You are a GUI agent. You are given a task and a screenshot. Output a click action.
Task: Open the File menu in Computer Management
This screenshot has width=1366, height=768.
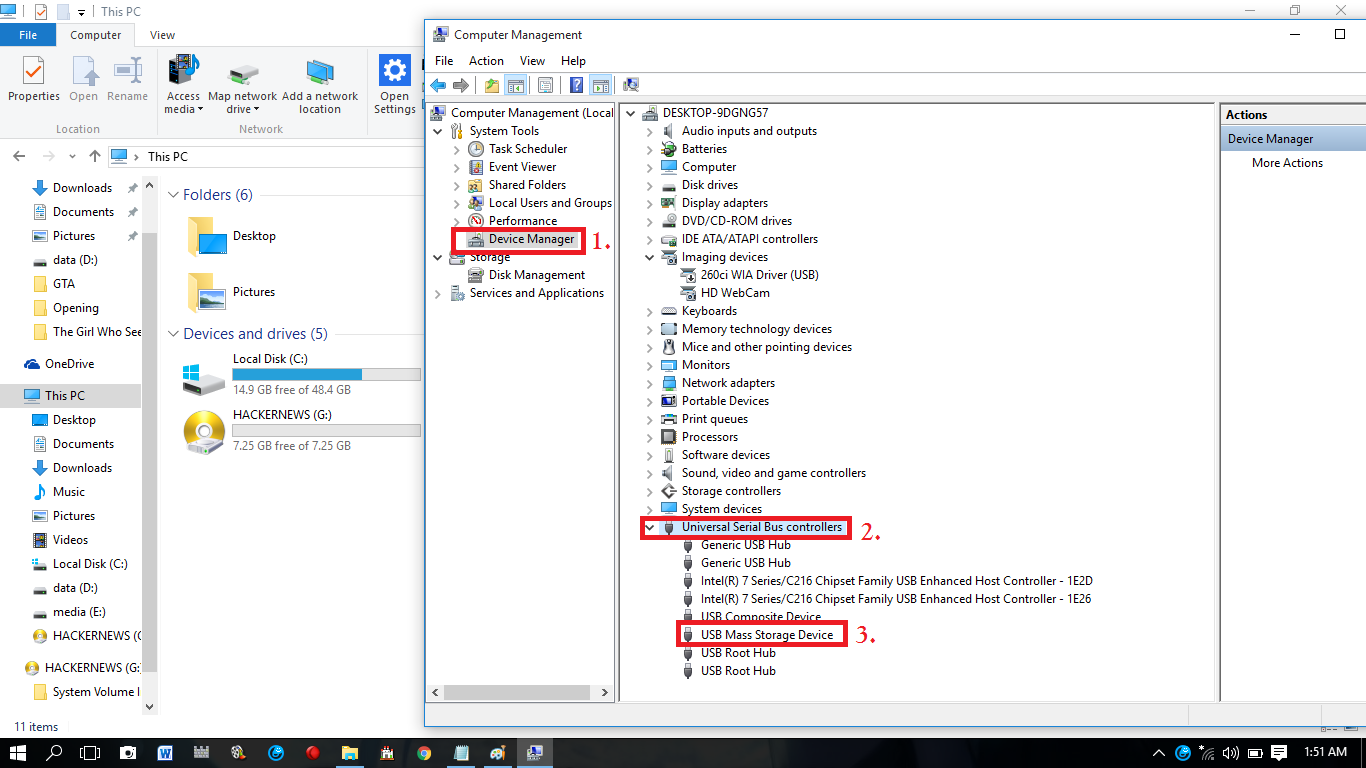coord(444,61)
